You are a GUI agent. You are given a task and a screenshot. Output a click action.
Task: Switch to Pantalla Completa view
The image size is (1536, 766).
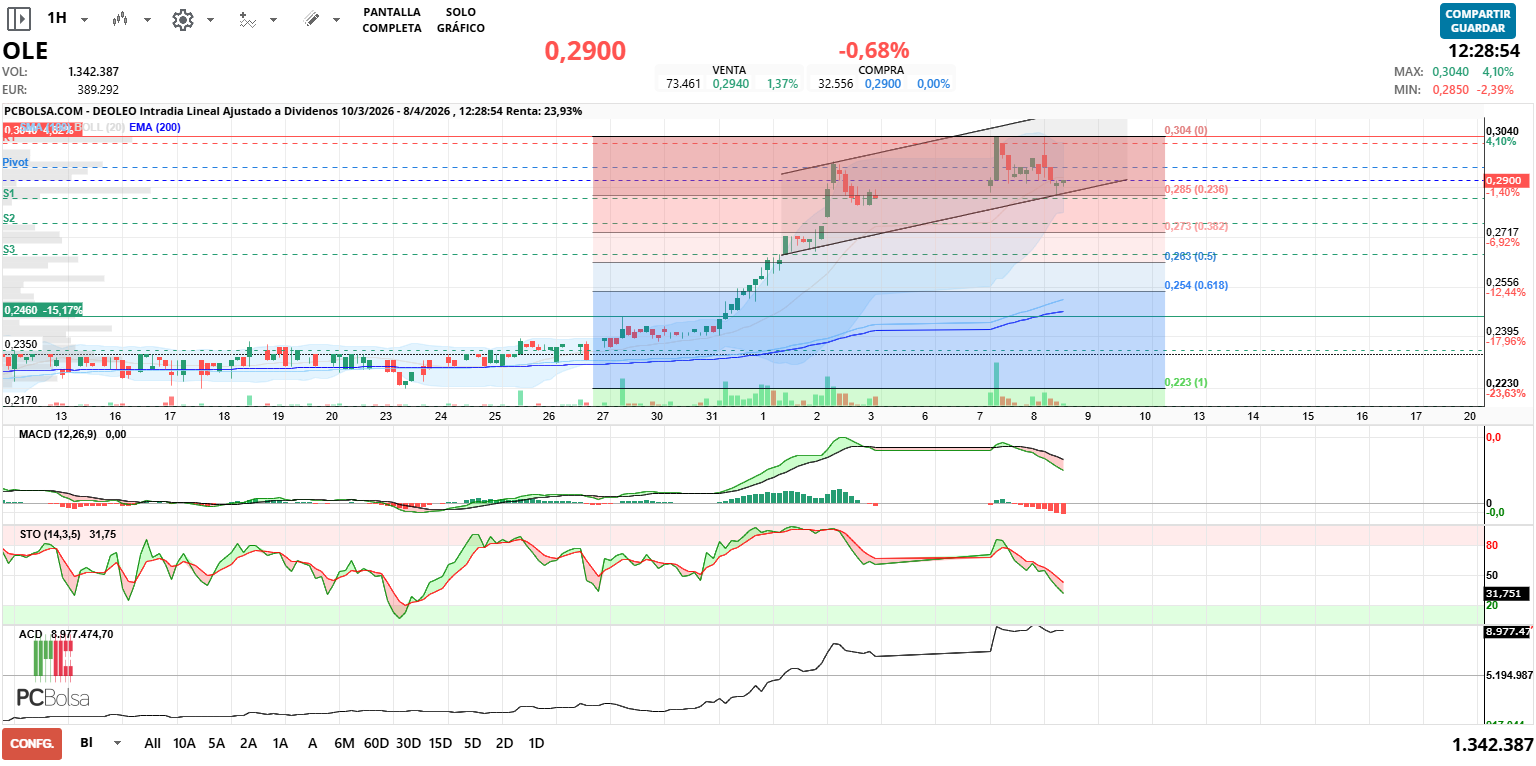pos(391,20)
